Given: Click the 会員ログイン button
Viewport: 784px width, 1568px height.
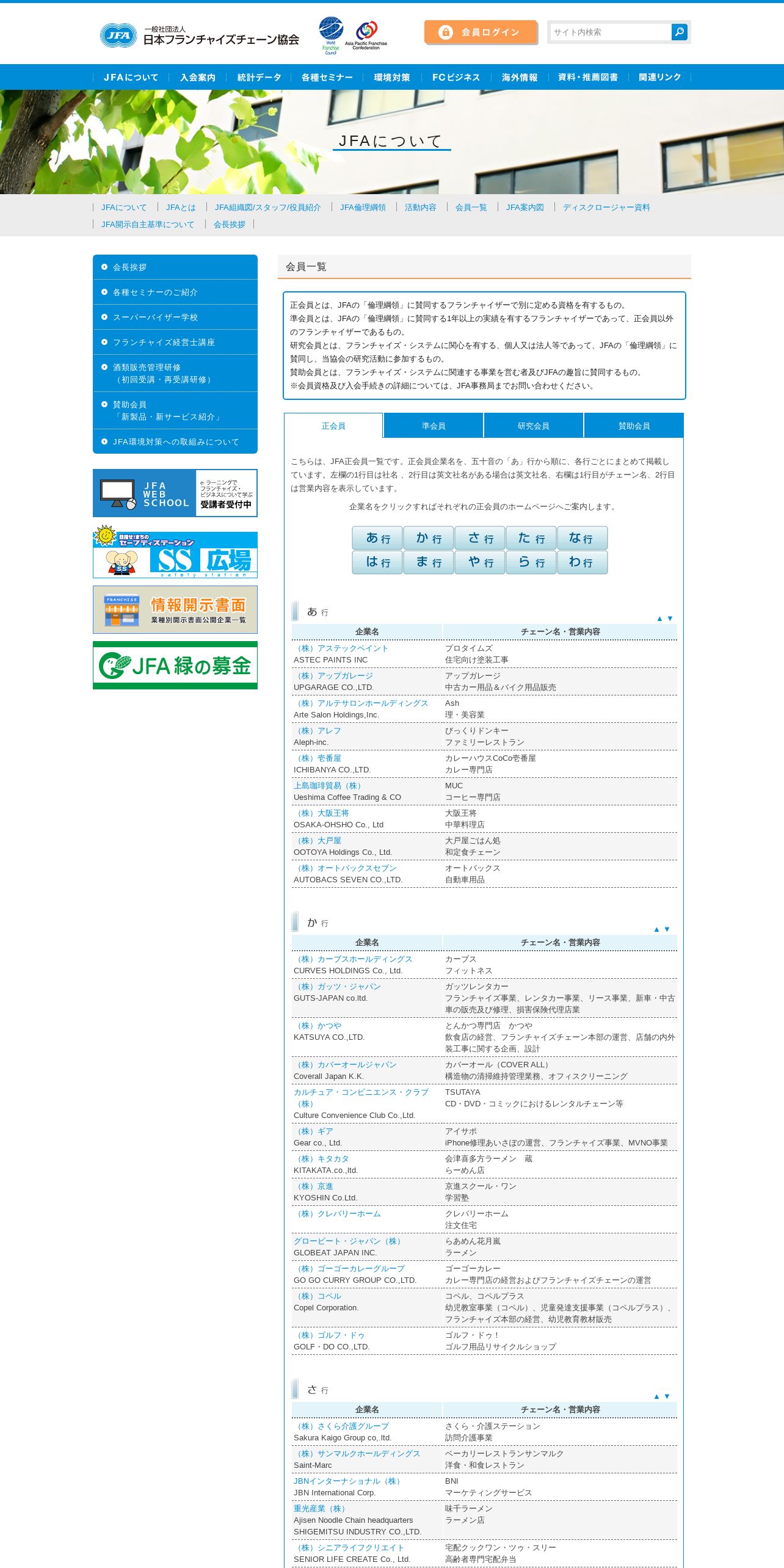Looking at the screenshot, I should point(481,32).
